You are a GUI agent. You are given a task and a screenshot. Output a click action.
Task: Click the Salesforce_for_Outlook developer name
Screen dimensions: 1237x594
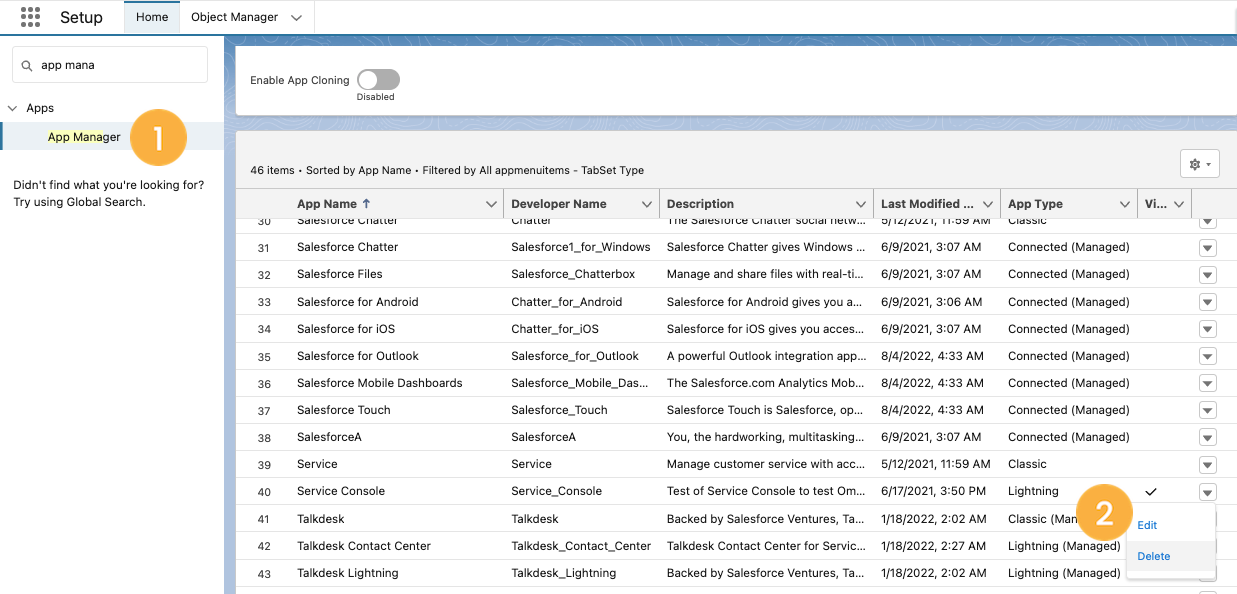[x=575, y=356]
